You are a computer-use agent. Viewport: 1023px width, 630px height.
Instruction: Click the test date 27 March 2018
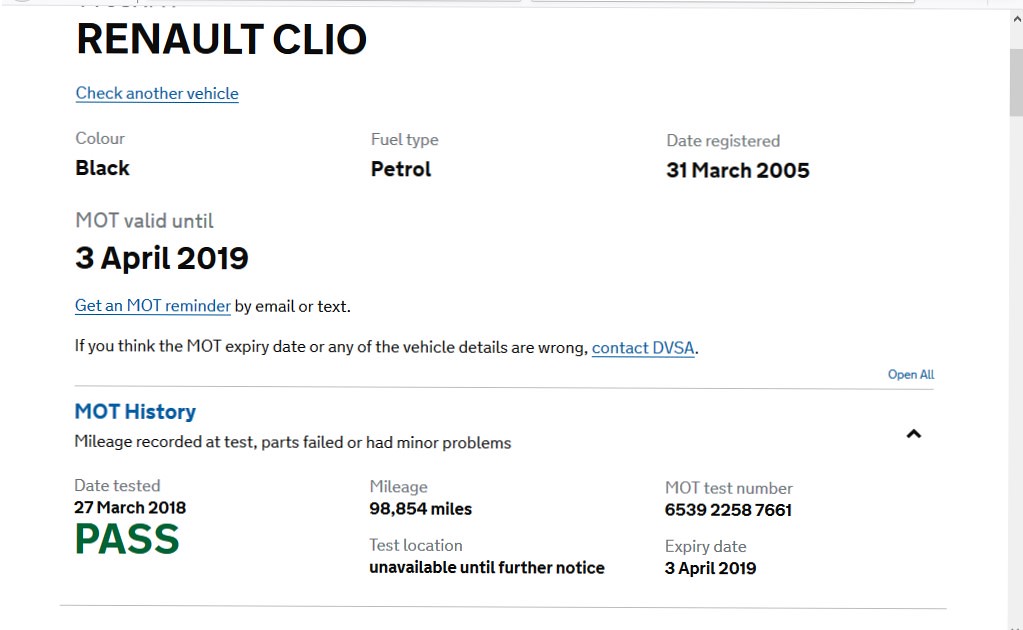click(x=130, y=507)
